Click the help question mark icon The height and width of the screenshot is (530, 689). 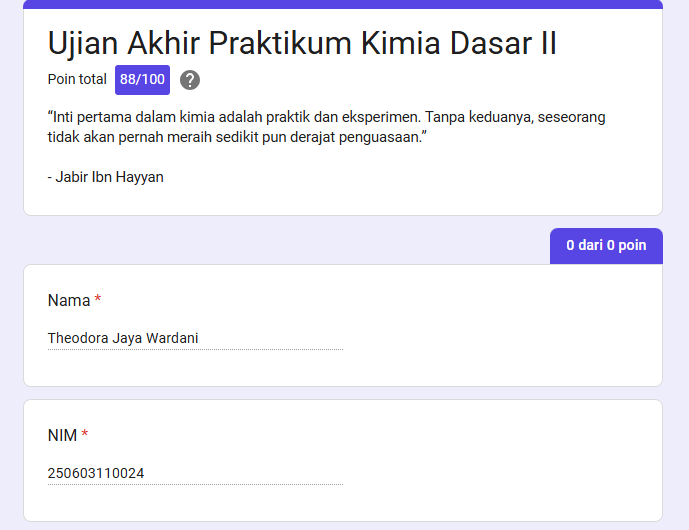190,80
